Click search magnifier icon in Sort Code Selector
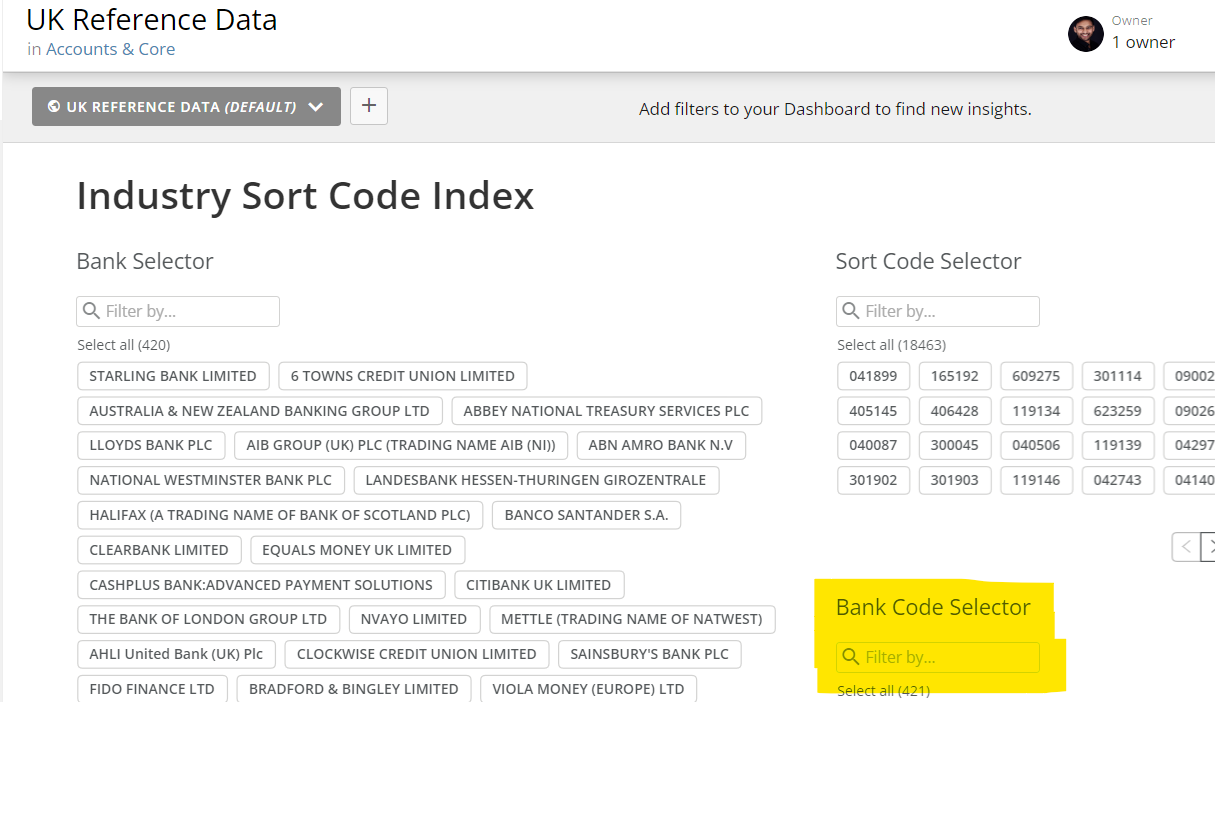The width and height of the screenshot is (1215, 837). 851,311
